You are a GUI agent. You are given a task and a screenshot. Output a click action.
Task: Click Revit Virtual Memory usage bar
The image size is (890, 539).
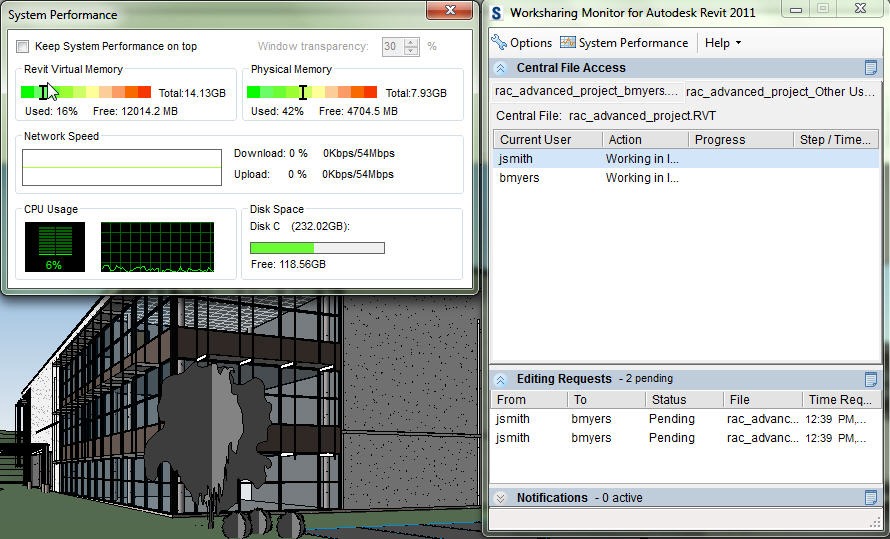coord(86,92)
